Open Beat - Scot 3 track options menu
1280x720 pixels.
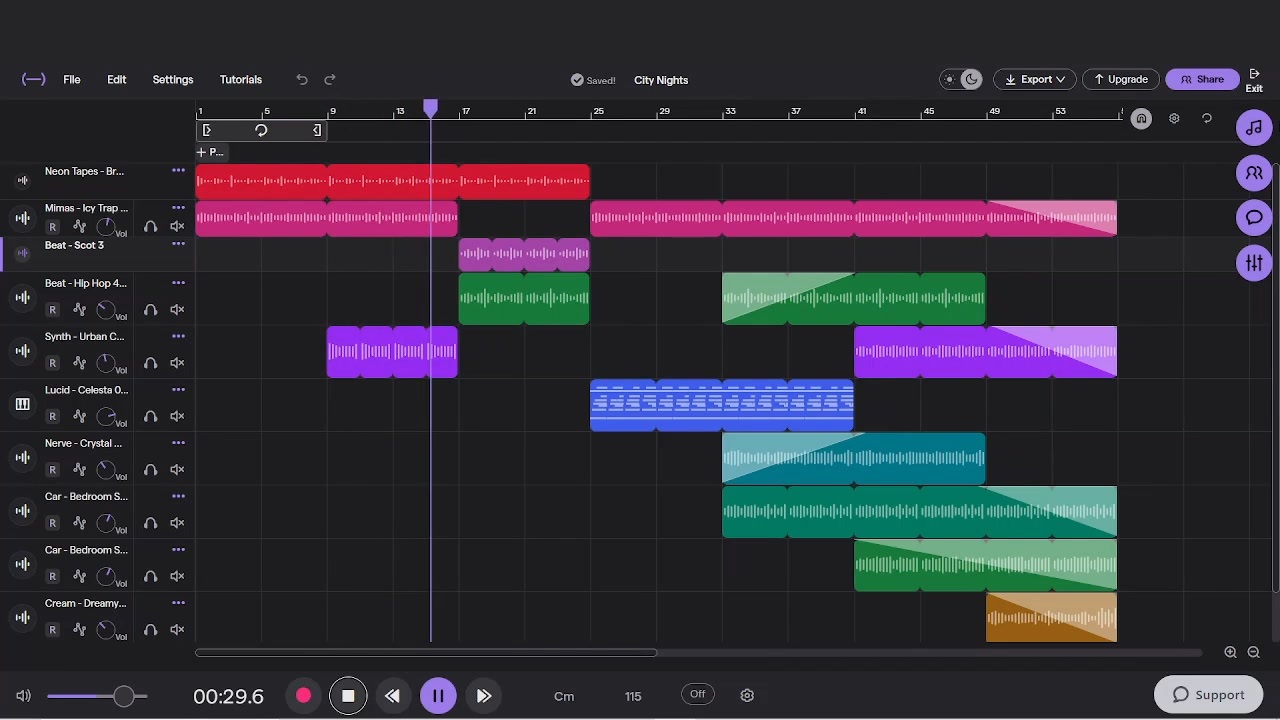(x=178, y=245)
